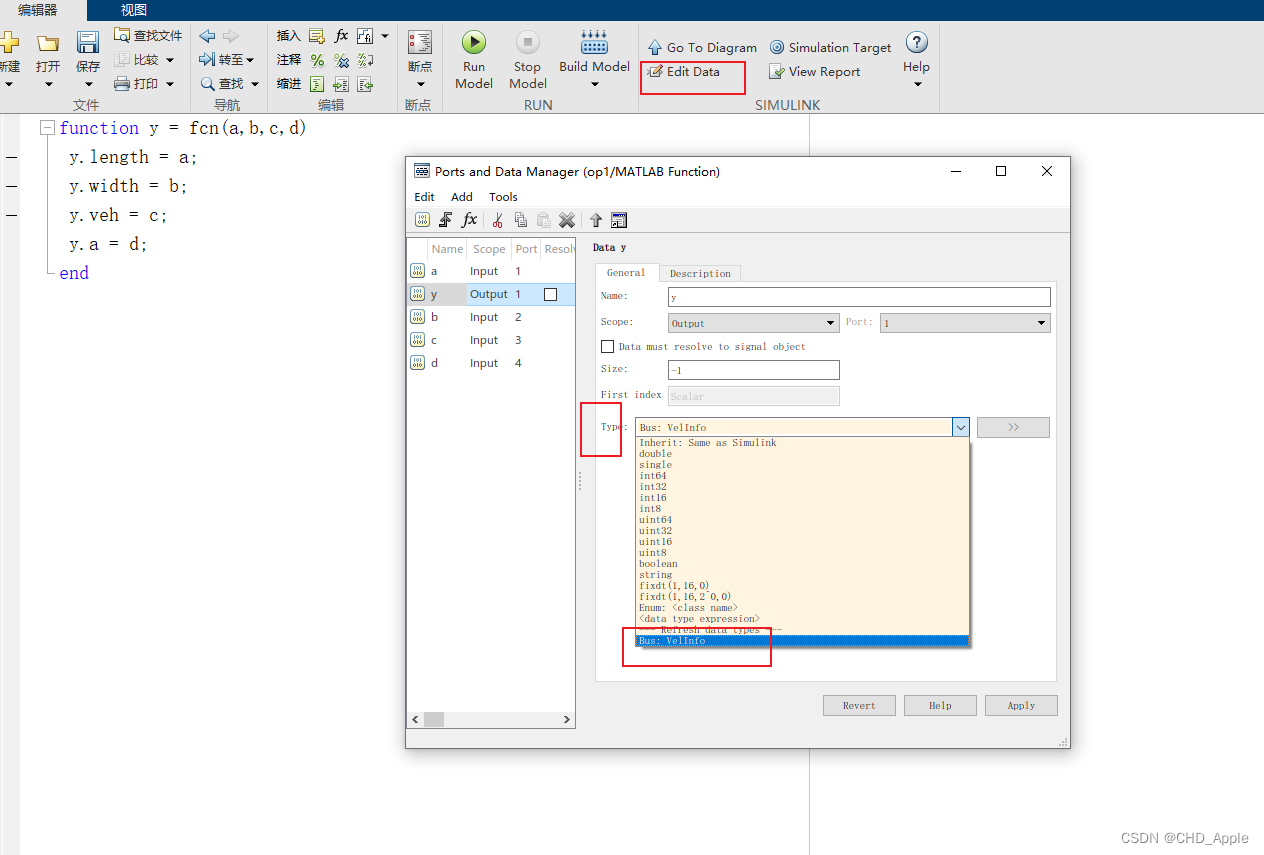Click the insert section icon next to 插入

[x=317, y=36]
